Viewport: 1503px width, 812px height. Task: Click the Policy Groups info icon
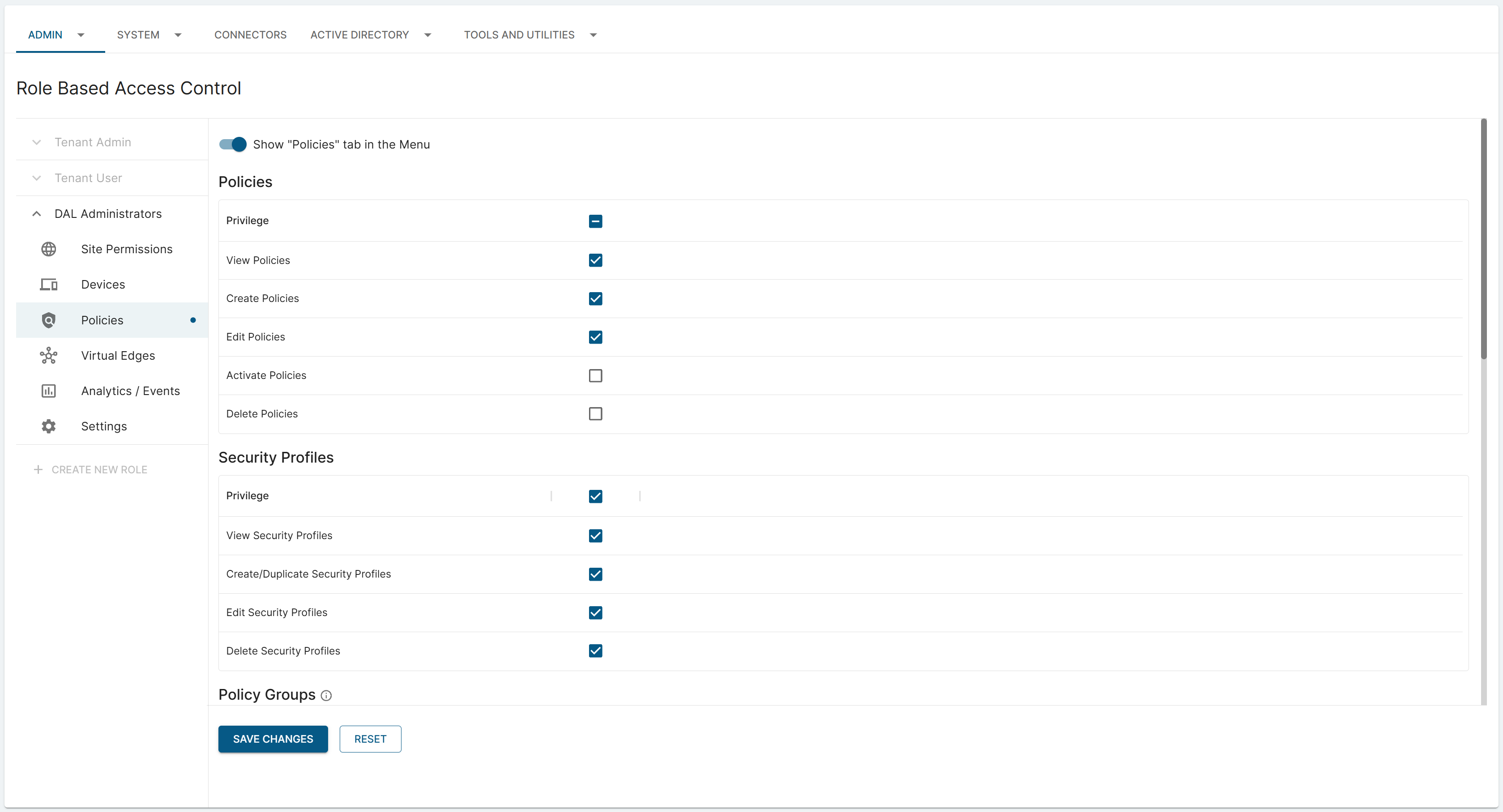pyautogui.click(x=326, y=695)
